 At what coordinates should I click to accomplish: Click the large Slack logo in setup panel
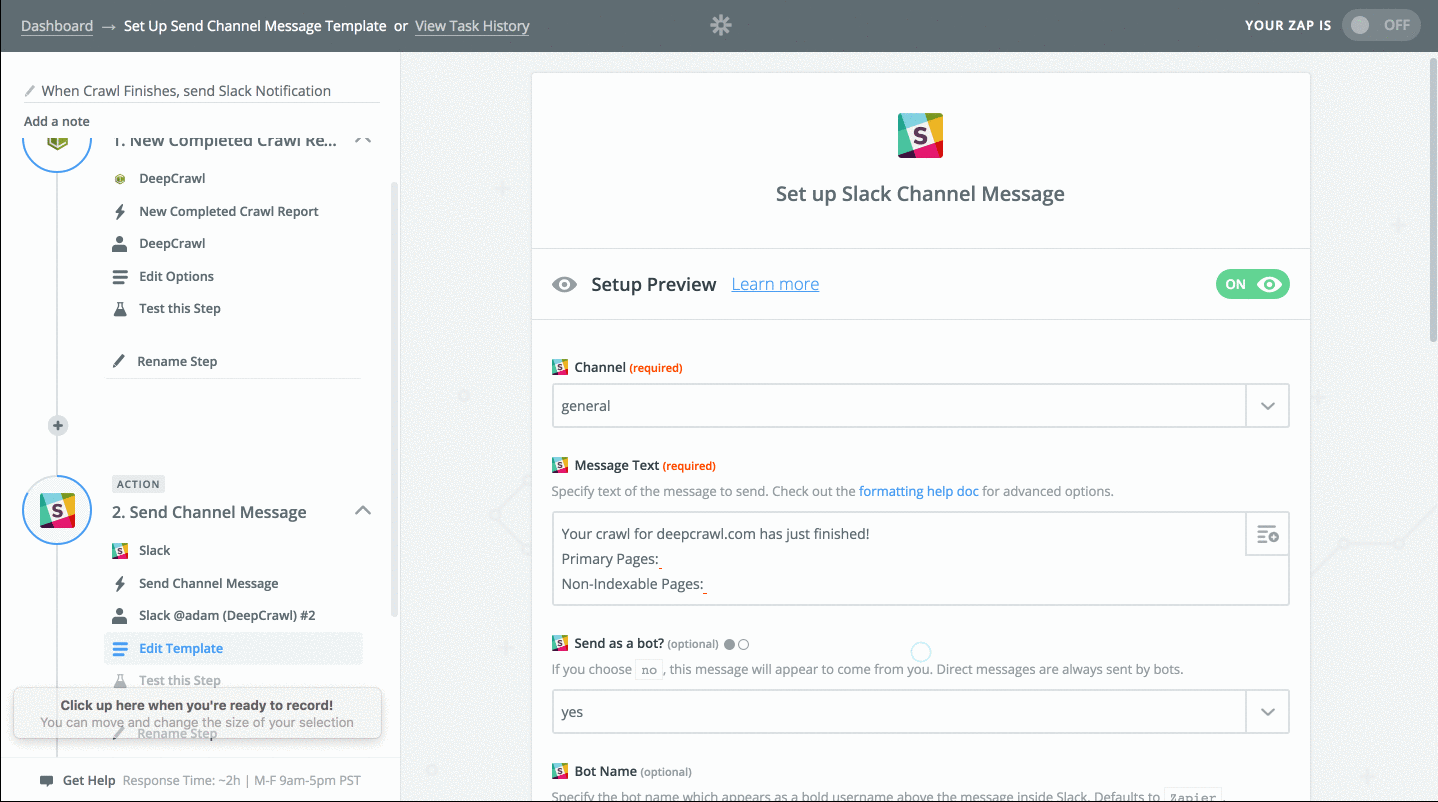pyautogui.click(x=920, y=135)
